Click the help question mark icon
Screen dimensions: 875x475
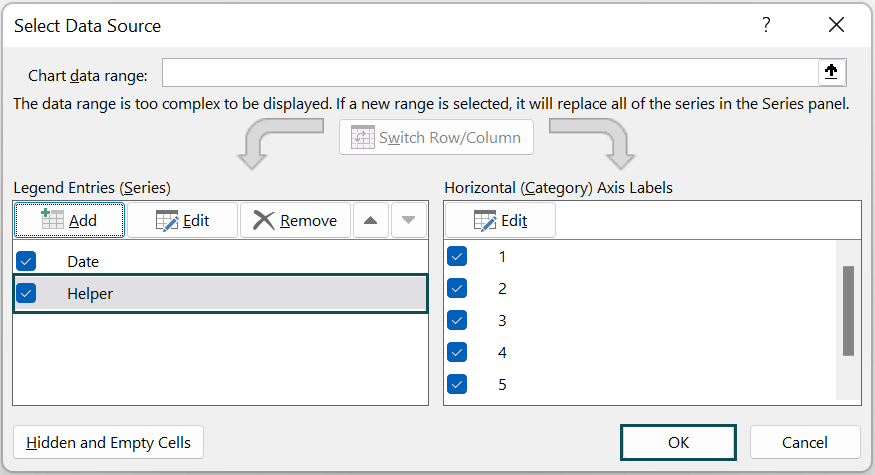point(766,25)
